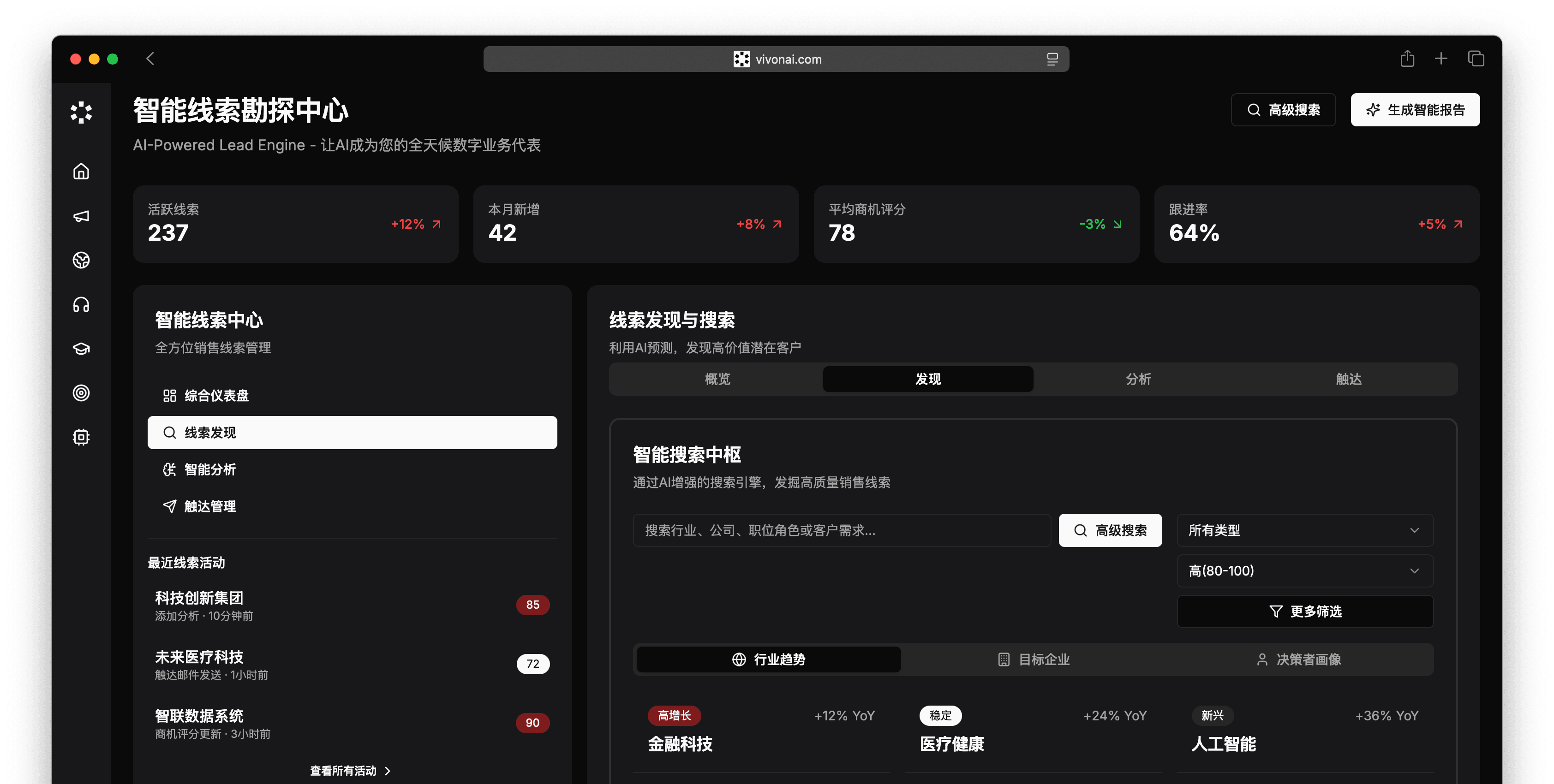Click the headset support sidebar icon
The width and height of the screenshot is (1554, 784).
tap(81, 304)
